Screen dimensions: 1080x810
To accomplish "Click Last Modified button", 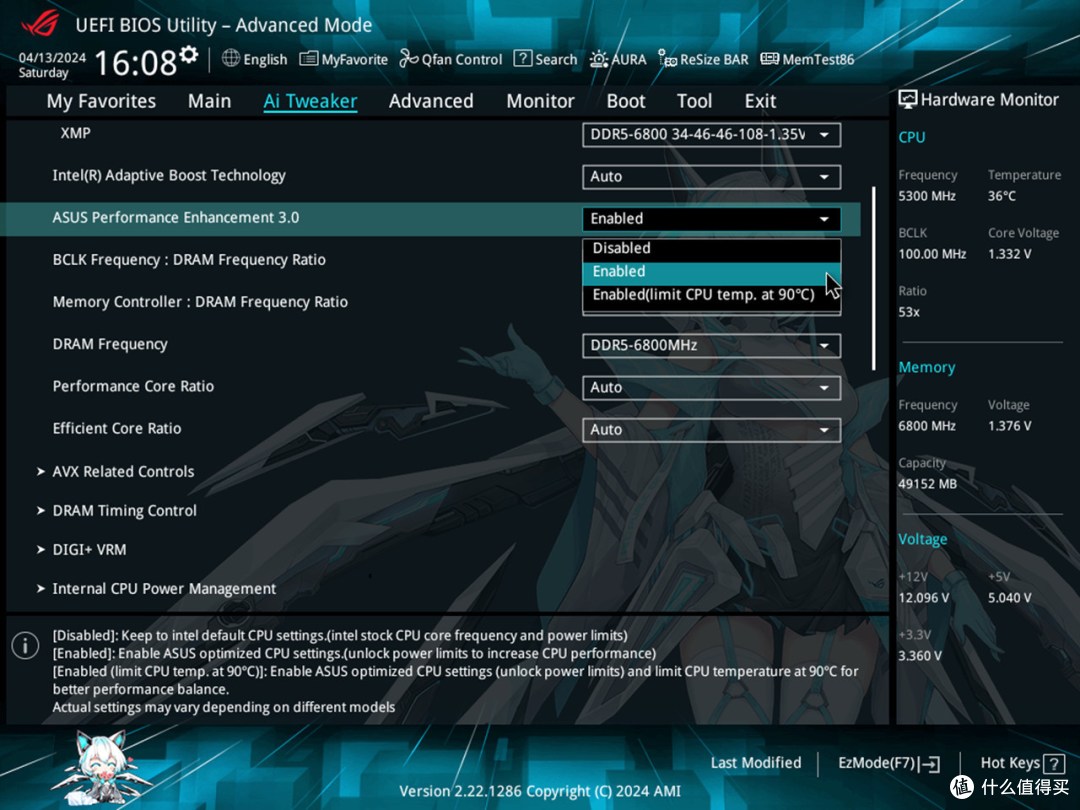I will click(756, 763).
